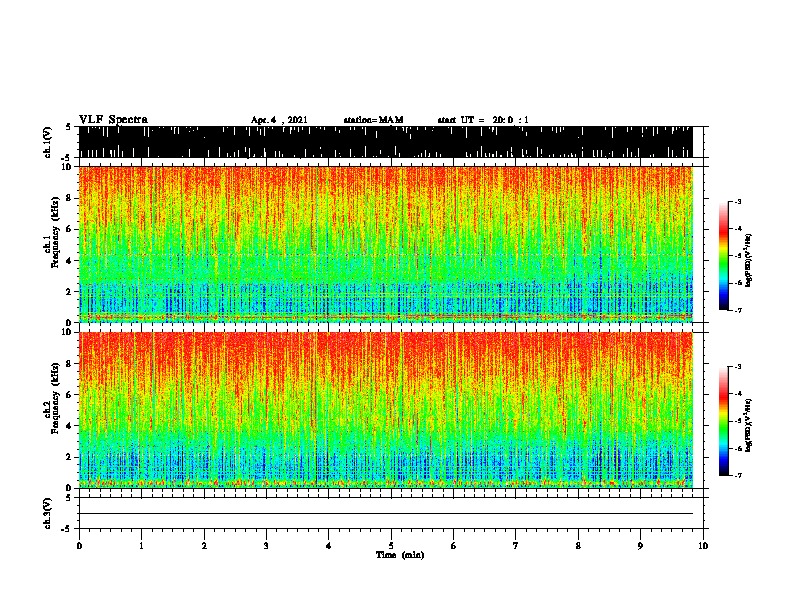792x612 pixels.
Task: Click the "-3" label on ch.1 colorbar
Action: coord(738,201)
